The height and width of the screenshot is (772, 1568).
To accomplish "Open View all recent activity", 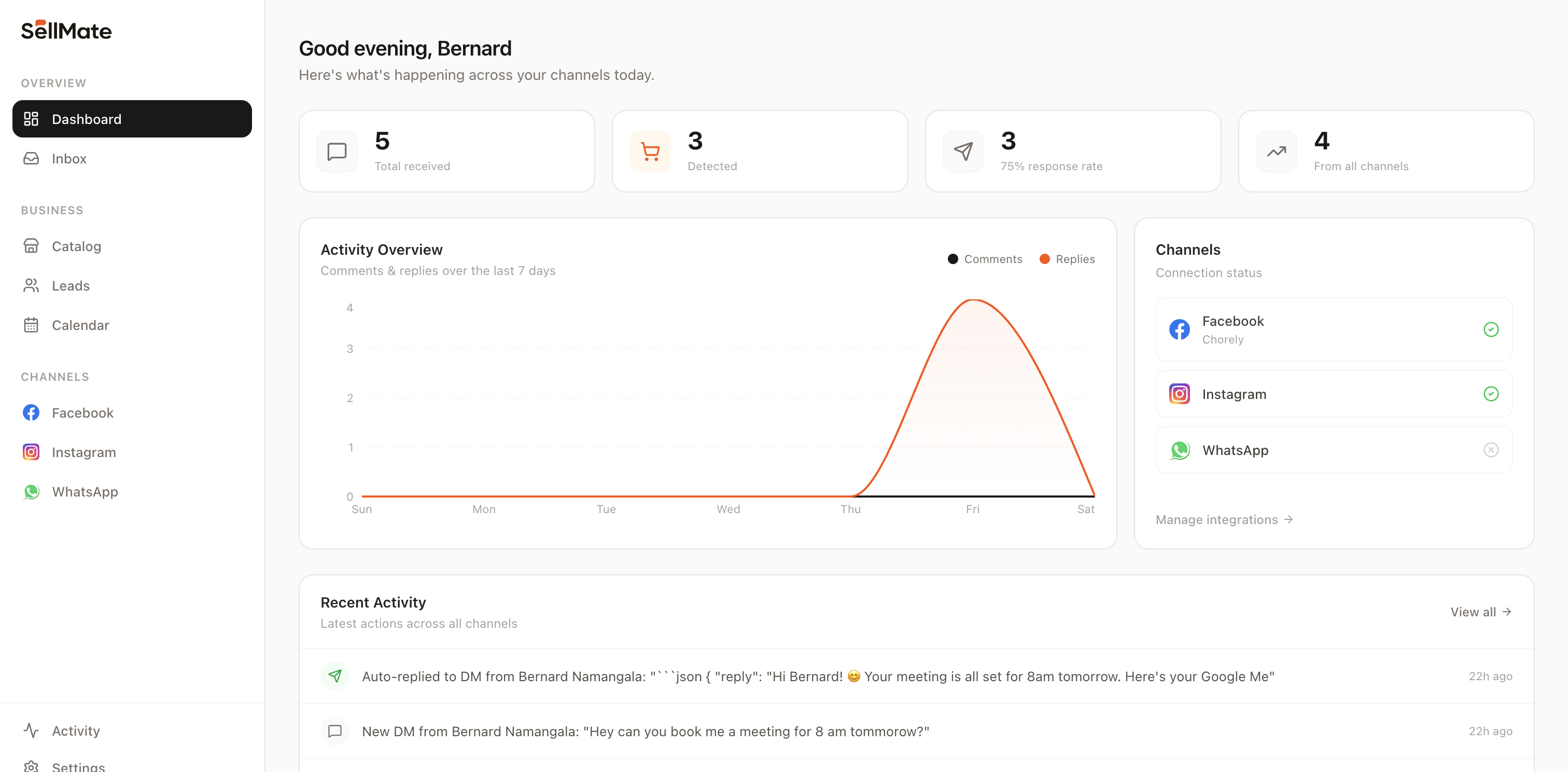I will [x=1480, y=612].
